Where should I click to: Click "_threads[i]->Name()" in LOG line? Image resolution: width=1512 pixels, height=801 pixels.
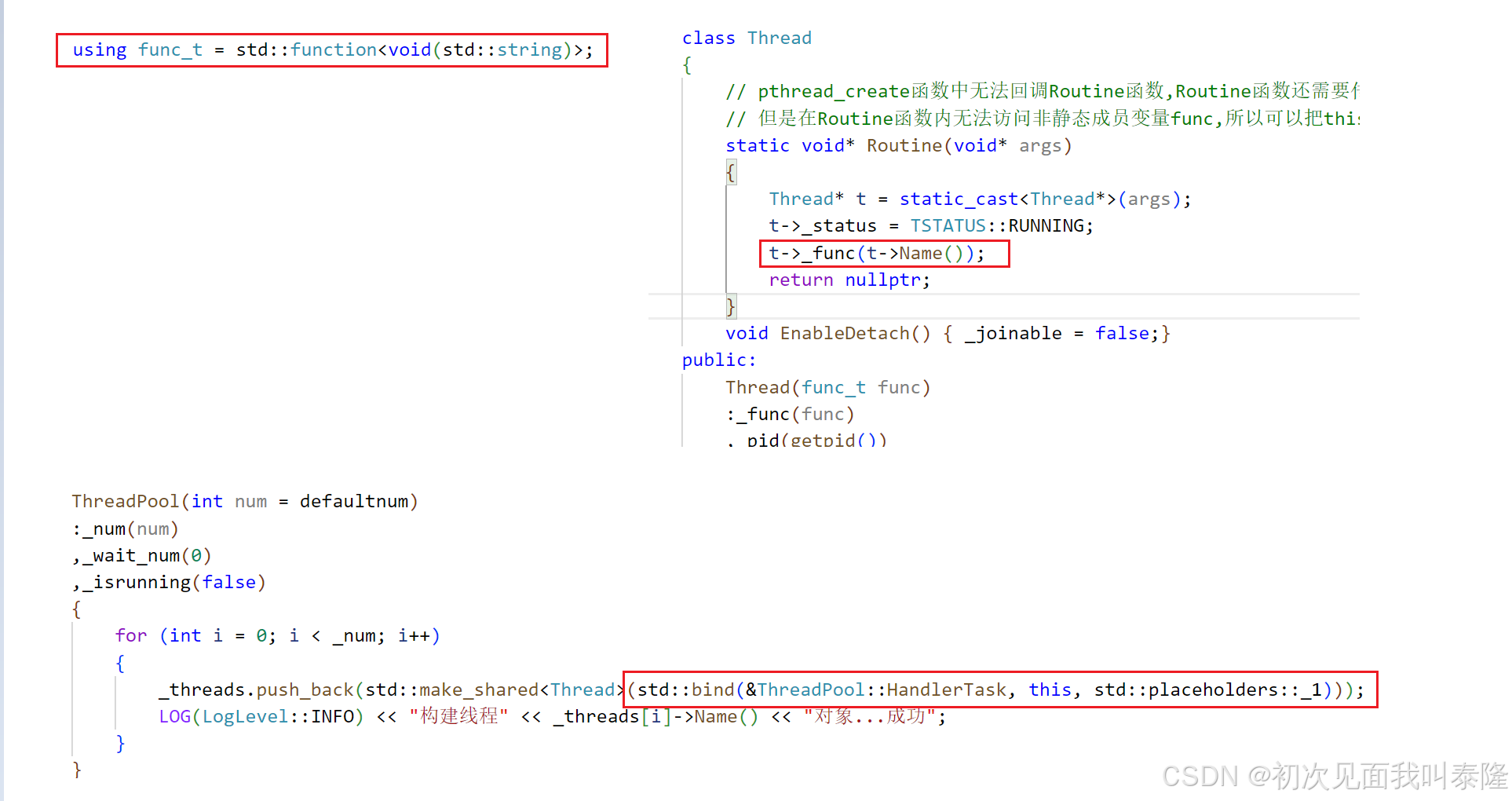tap(656, 717)
